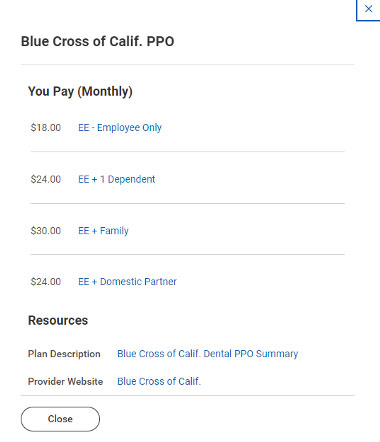Click the $24.00 price beside EE + 1 Dependent

click(46, 179)
